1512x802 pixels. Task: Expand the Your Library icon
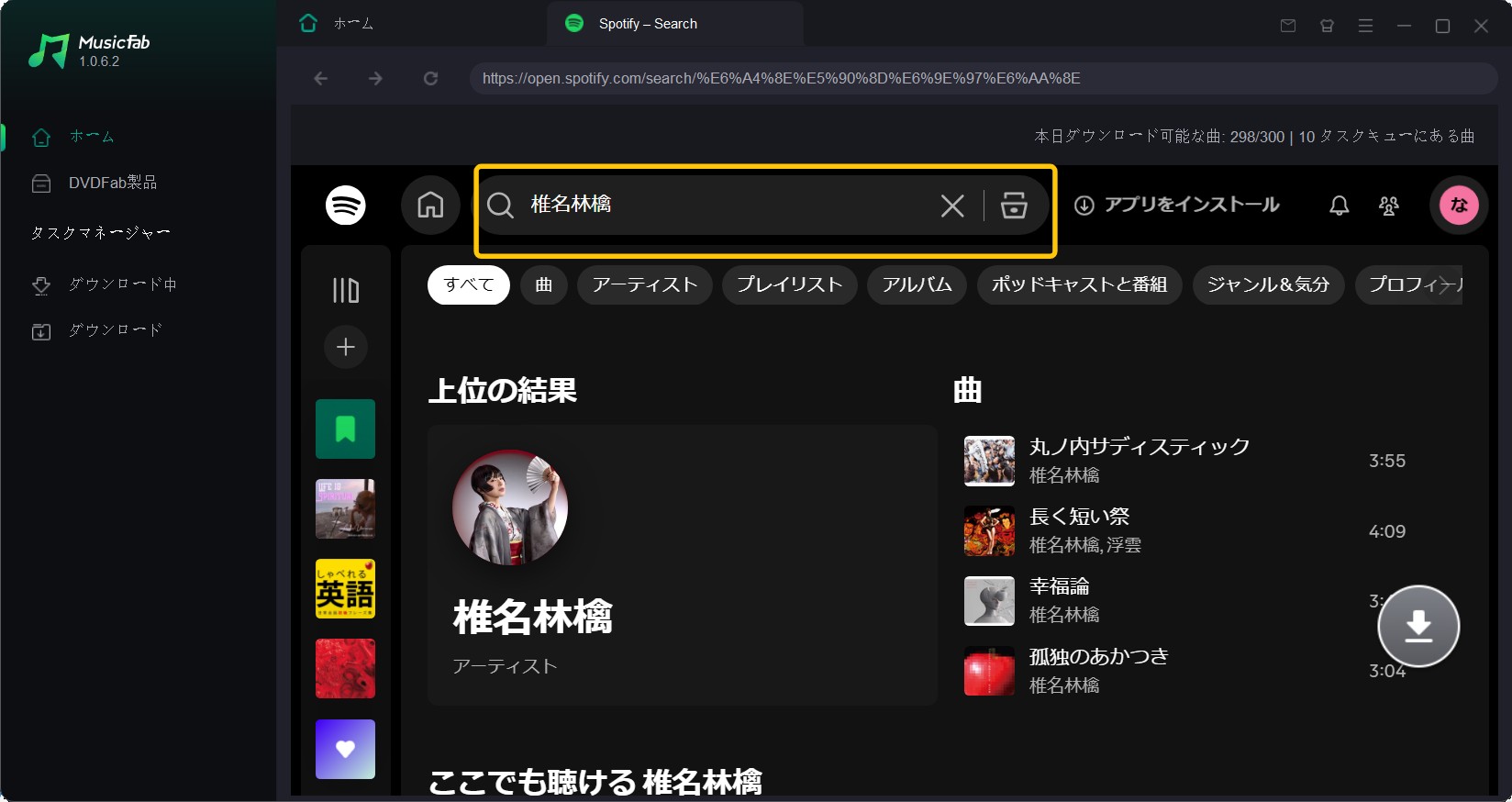tap(346, 290)
